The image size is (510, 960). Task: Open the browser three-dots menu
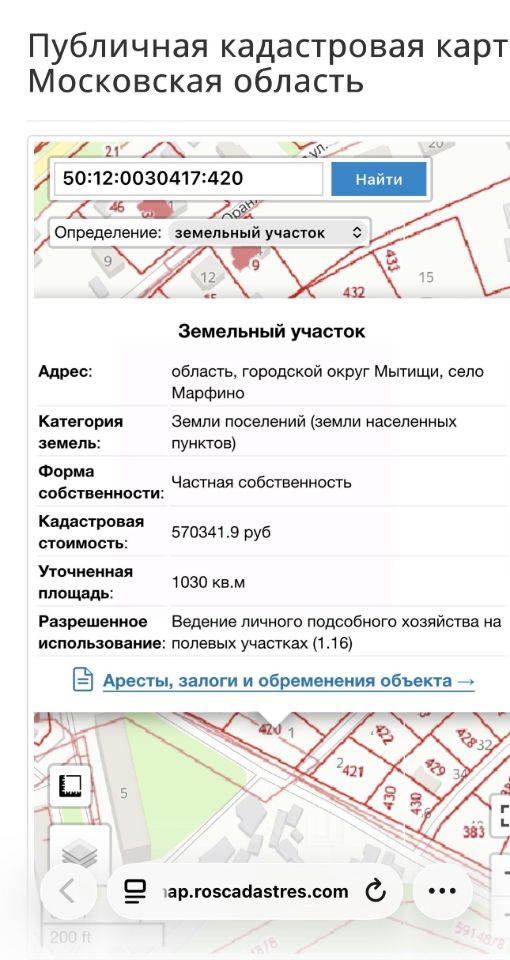442,891
